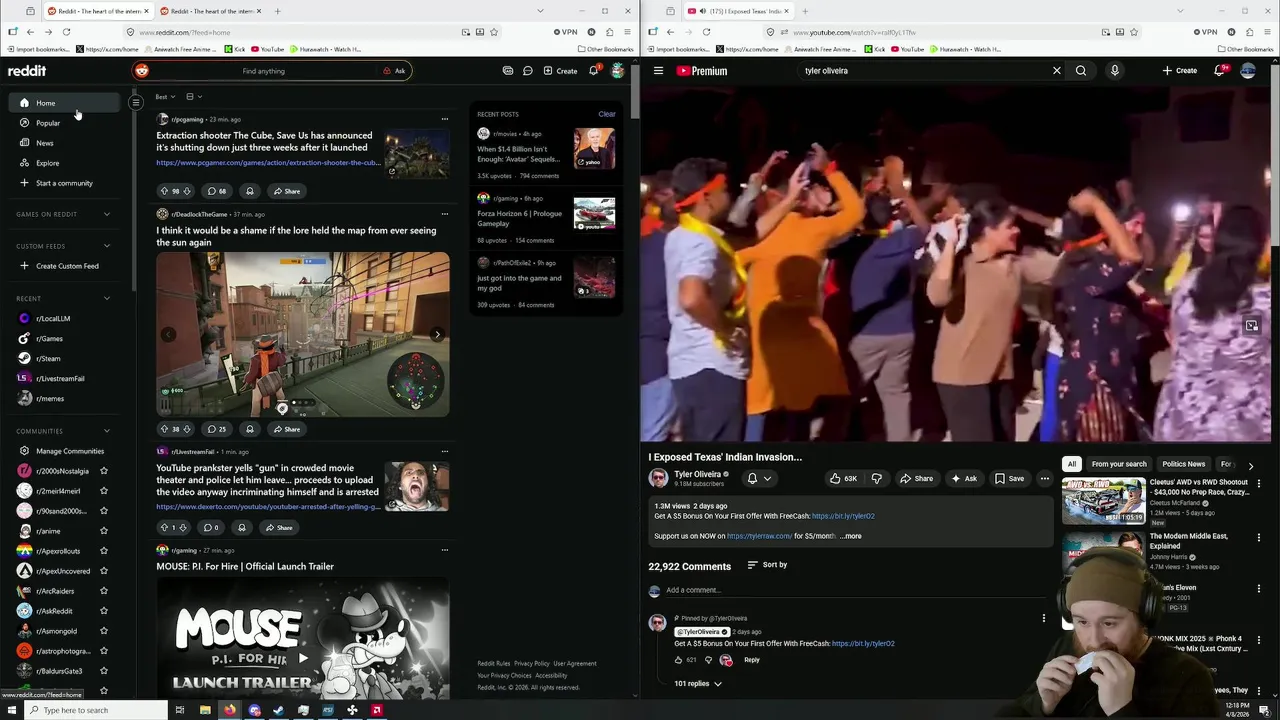The width and height of the screenshot is (1280, 720).
Task: Downvote the r/pcgaming Cube post
Action: tap(186, 191)
